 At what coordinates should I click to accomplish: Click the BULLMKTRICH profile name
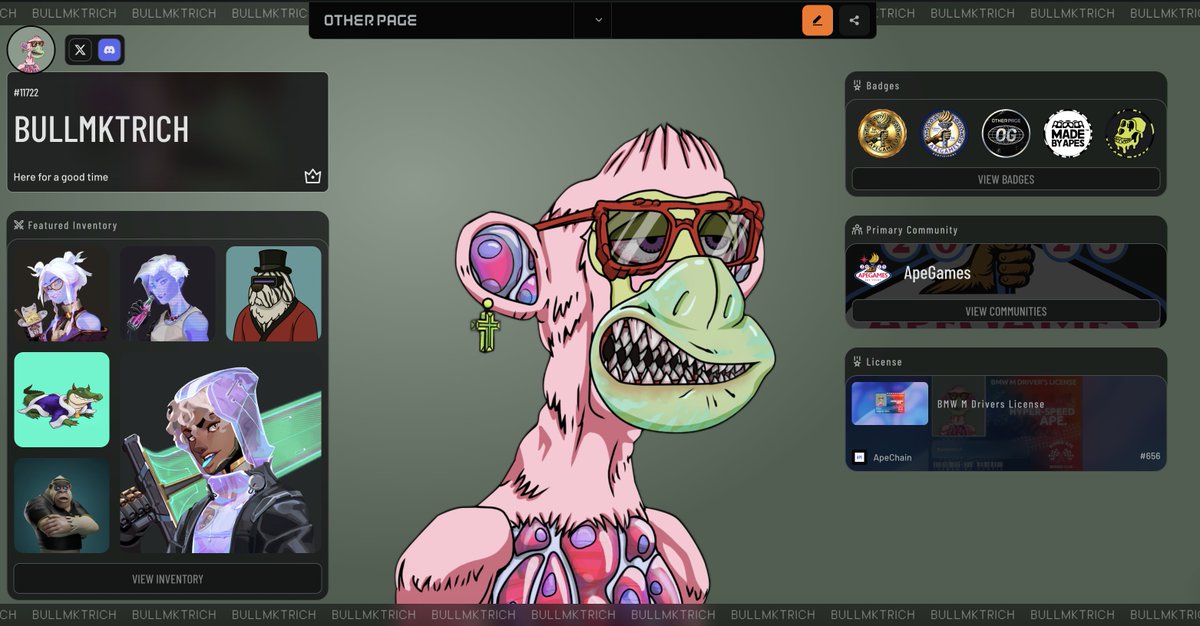[x=101, y=130]
